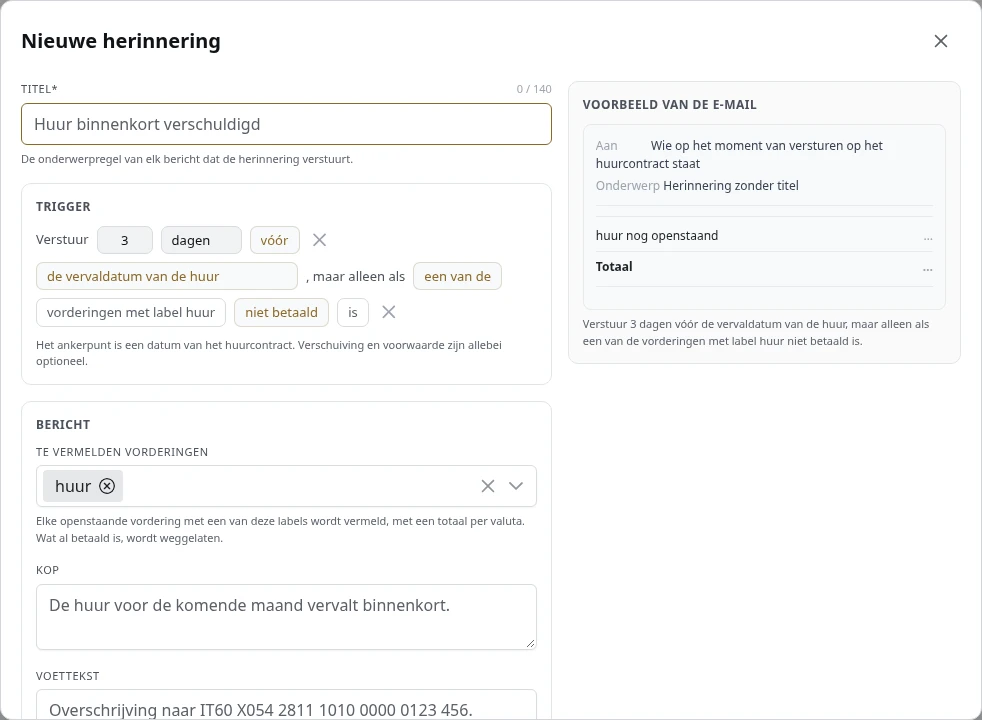982x720 pixels.
Task: Click the 'Voorbeeld van de e-mail' heading
Action: coord(669,105)
